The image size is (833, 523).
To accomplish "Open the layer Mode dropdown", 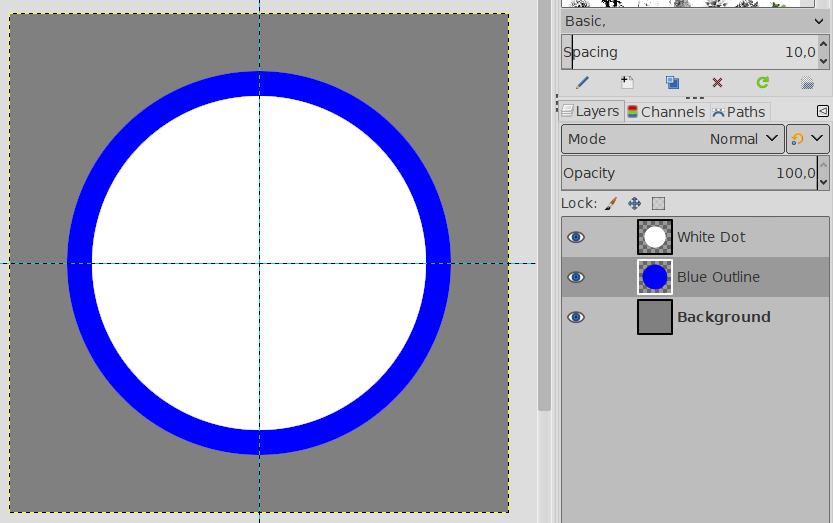I will click(672, 139).
